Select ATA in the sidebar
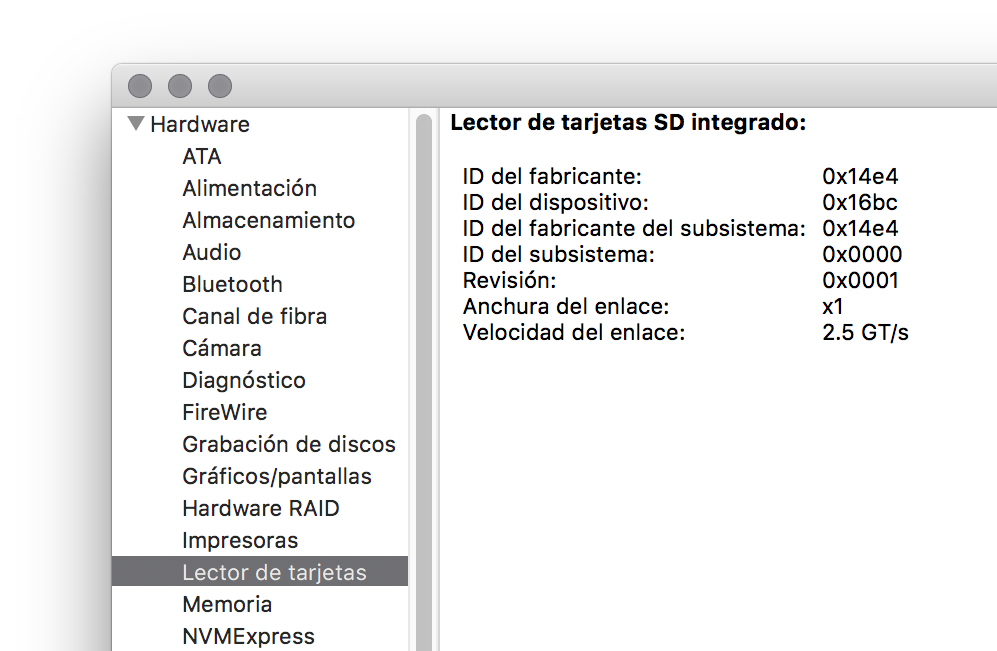 [x=202, y=157]
